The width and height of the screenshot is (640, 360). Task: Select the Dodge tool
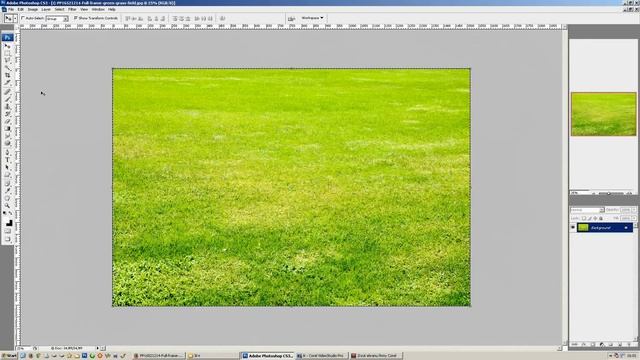(x=7, y=143)
